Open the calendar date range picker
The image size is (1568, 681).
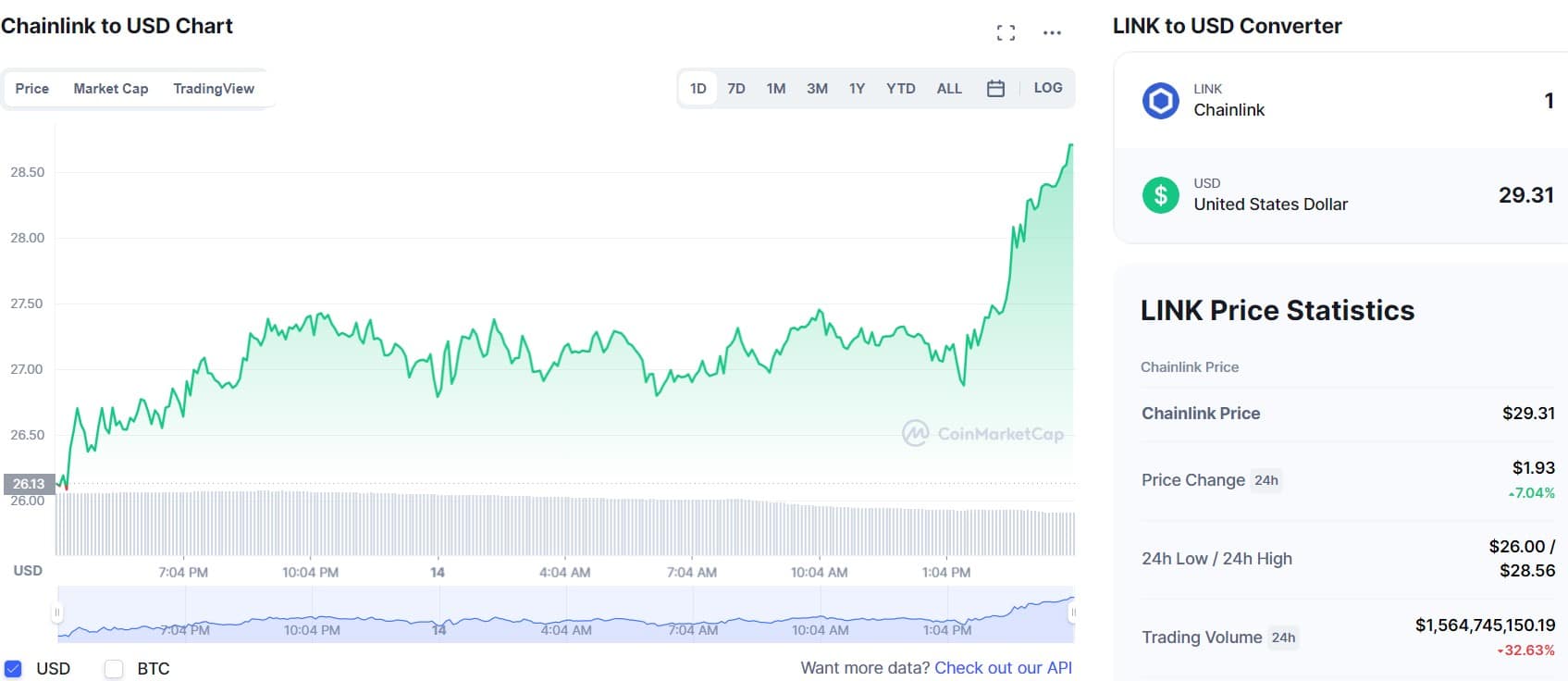point(995,89)
